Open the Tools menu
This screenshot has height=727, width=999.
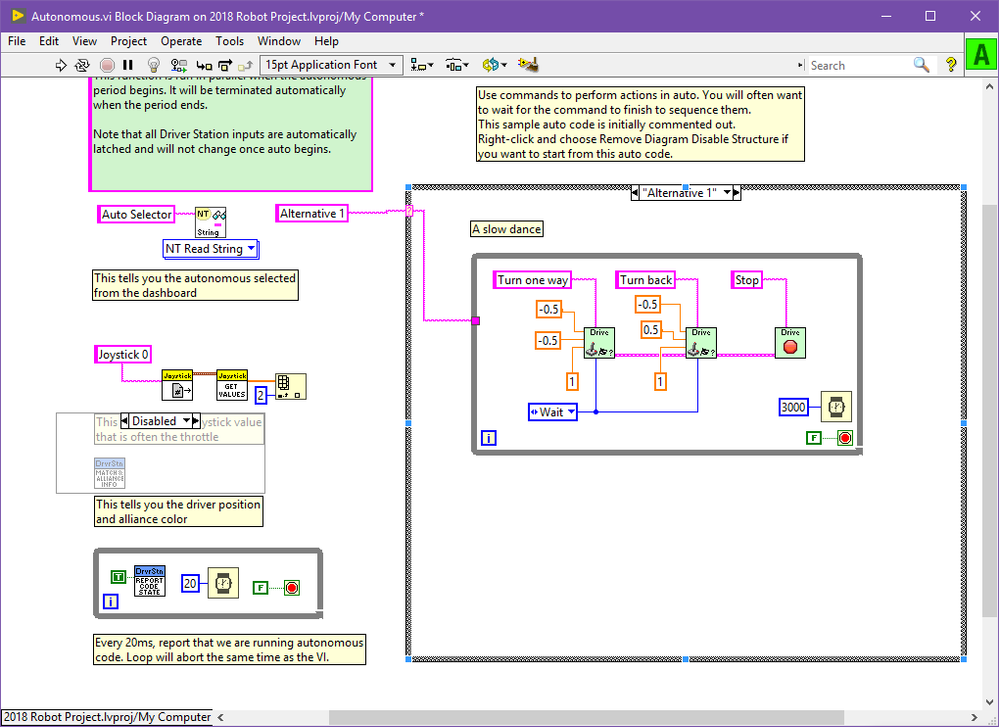[229, 41]
